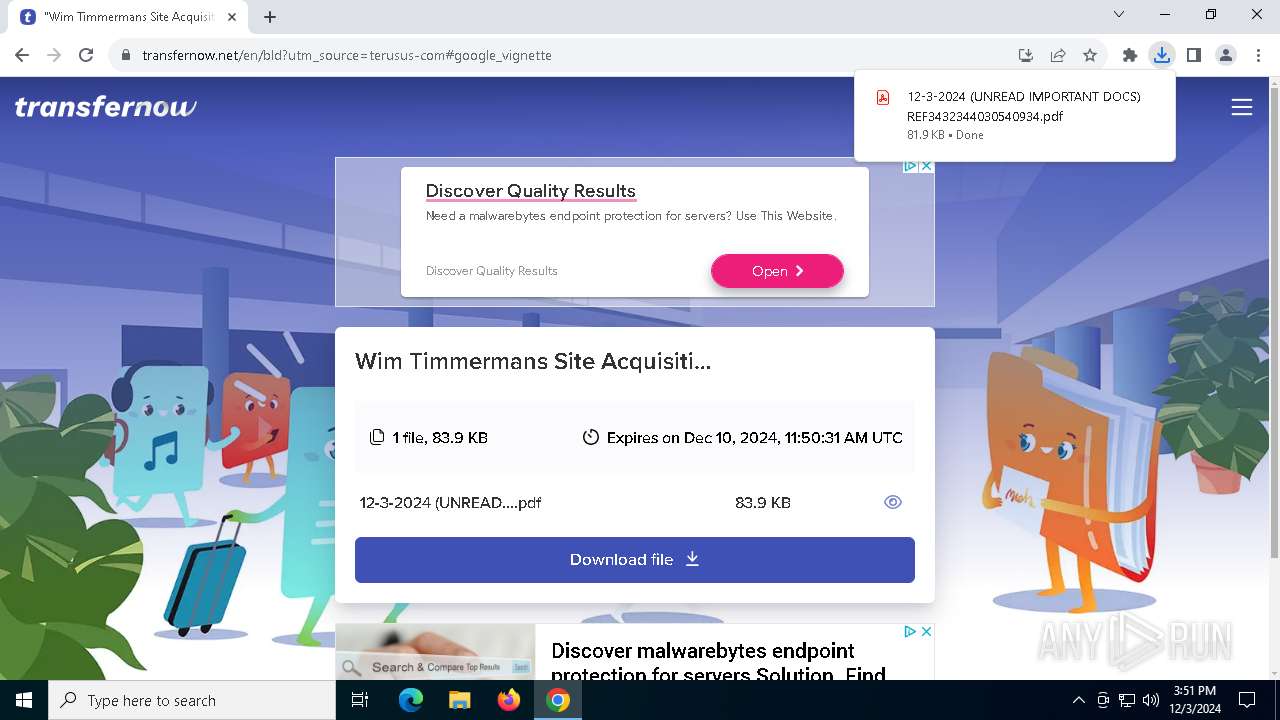
Task: Launch Microsoft Edge from taskbar
Action: point(411,700)
